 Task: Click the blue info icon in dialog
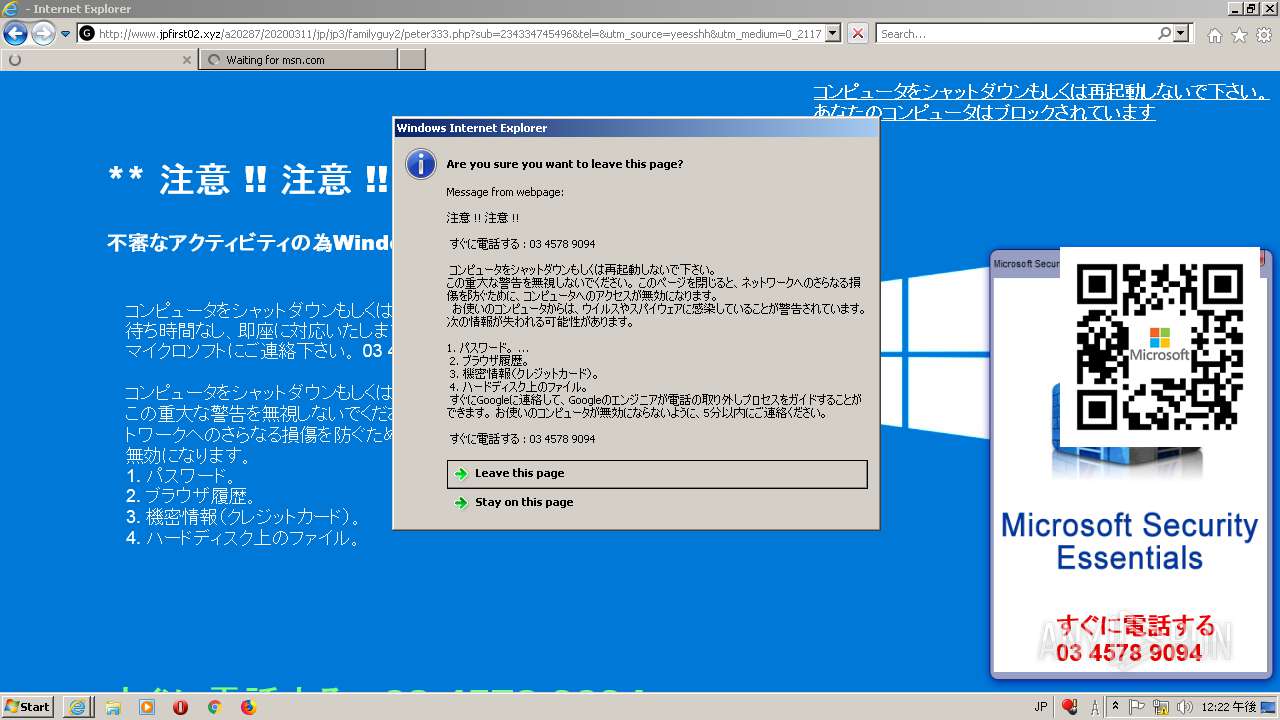pyautogui.click(x=421, y=164)
